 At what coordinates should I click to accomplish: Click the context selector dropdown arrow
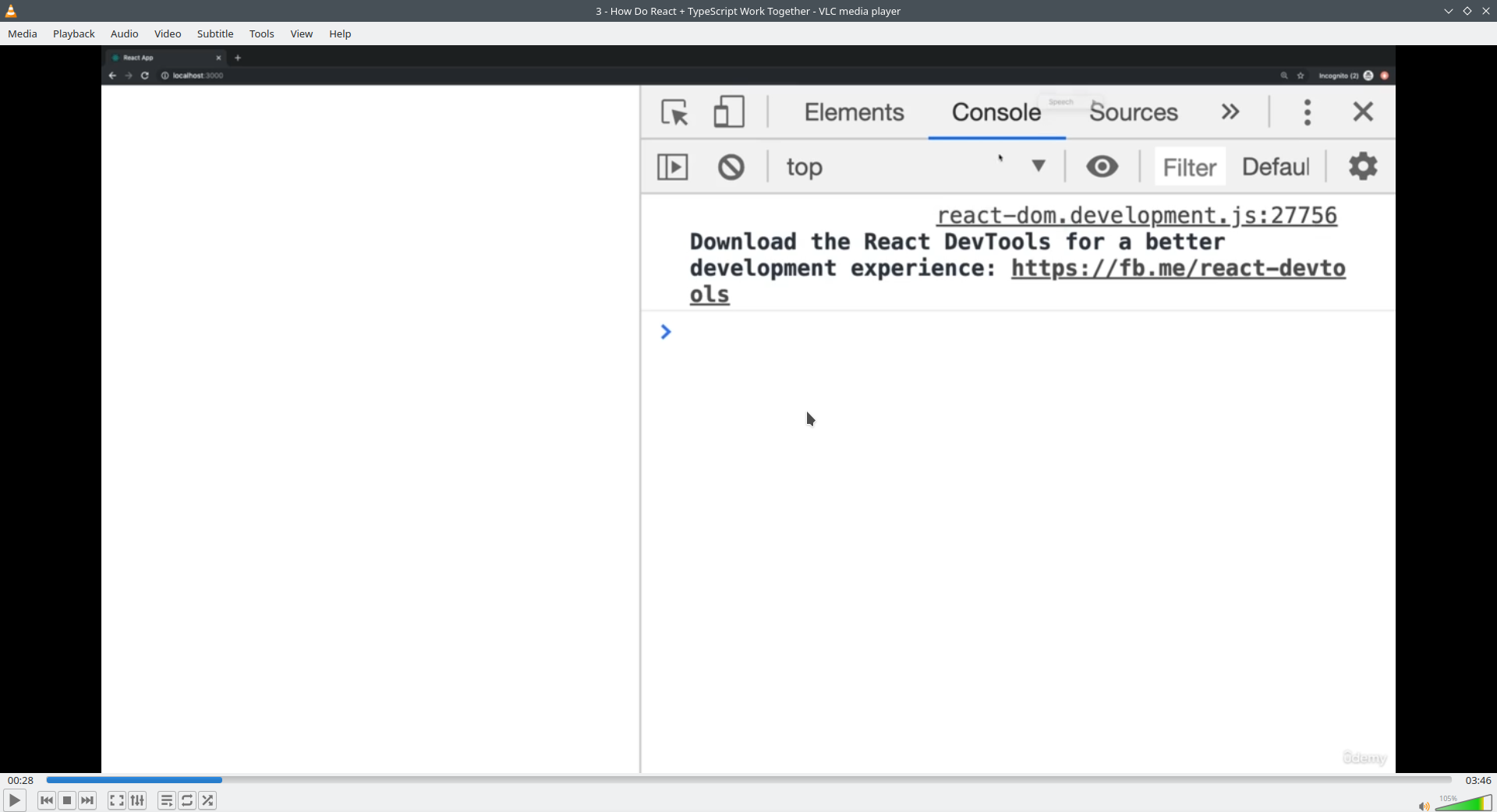[1039, 166]
